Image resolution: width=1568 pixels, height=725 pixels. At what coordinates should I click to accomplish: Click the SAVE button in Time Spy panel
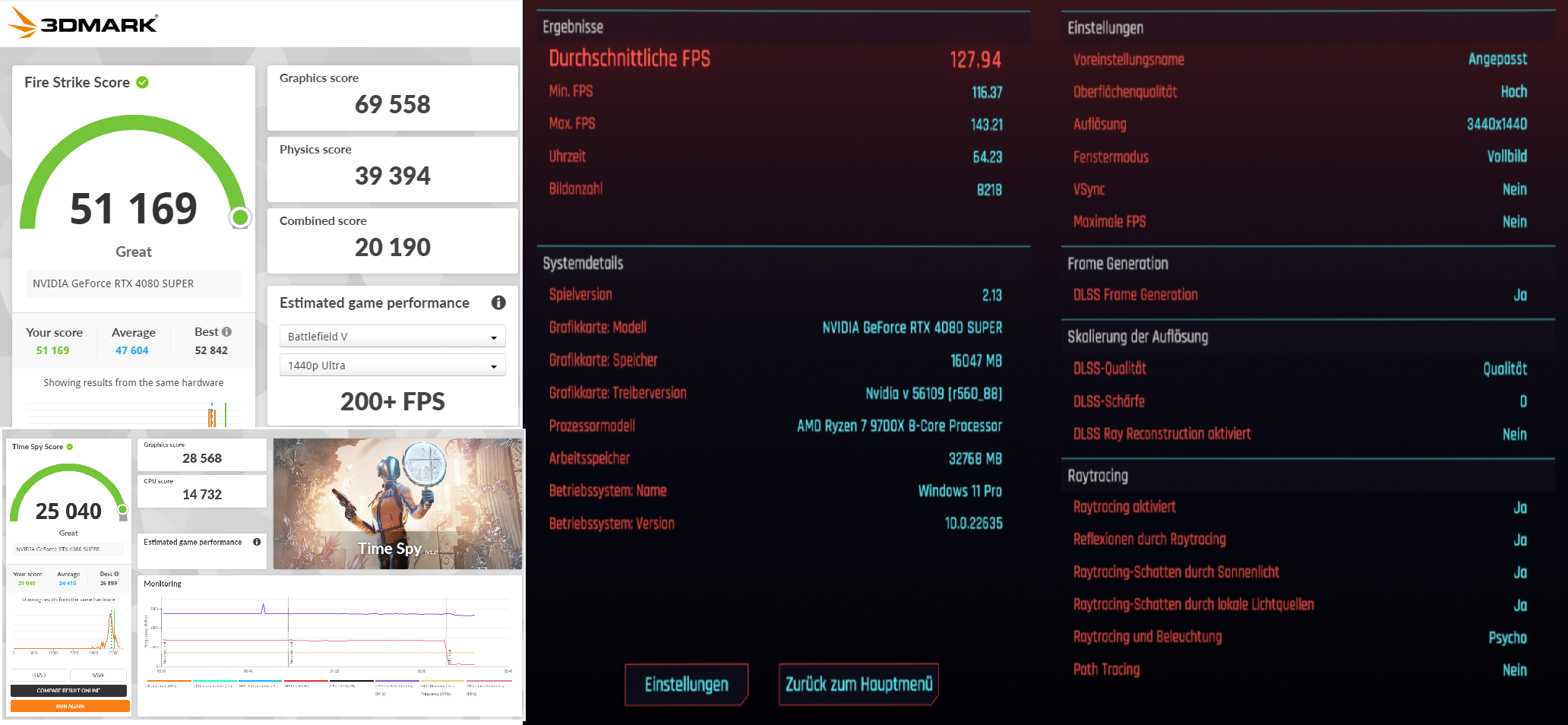pos(99,675)
